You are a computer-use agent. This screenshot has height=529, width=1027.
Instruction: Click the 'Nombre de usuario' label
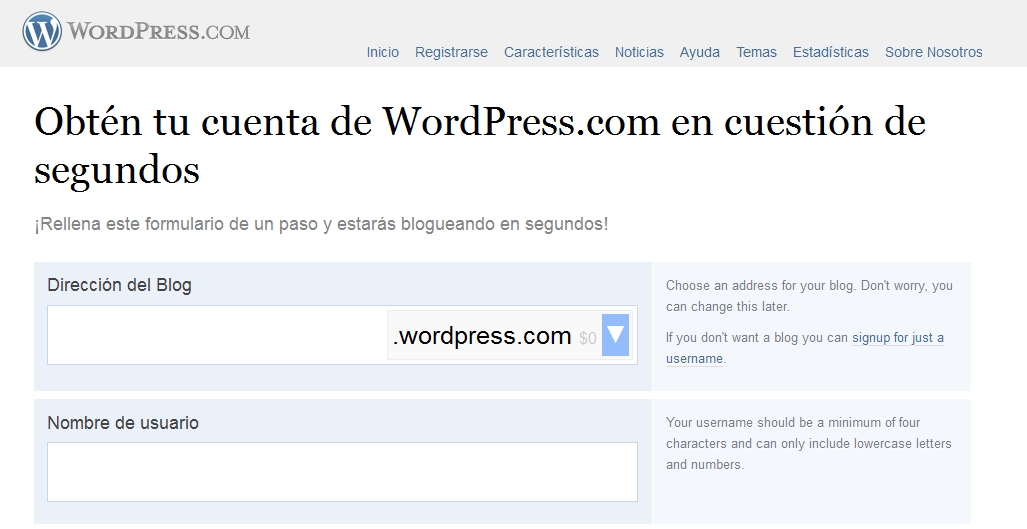pos(123,423)
